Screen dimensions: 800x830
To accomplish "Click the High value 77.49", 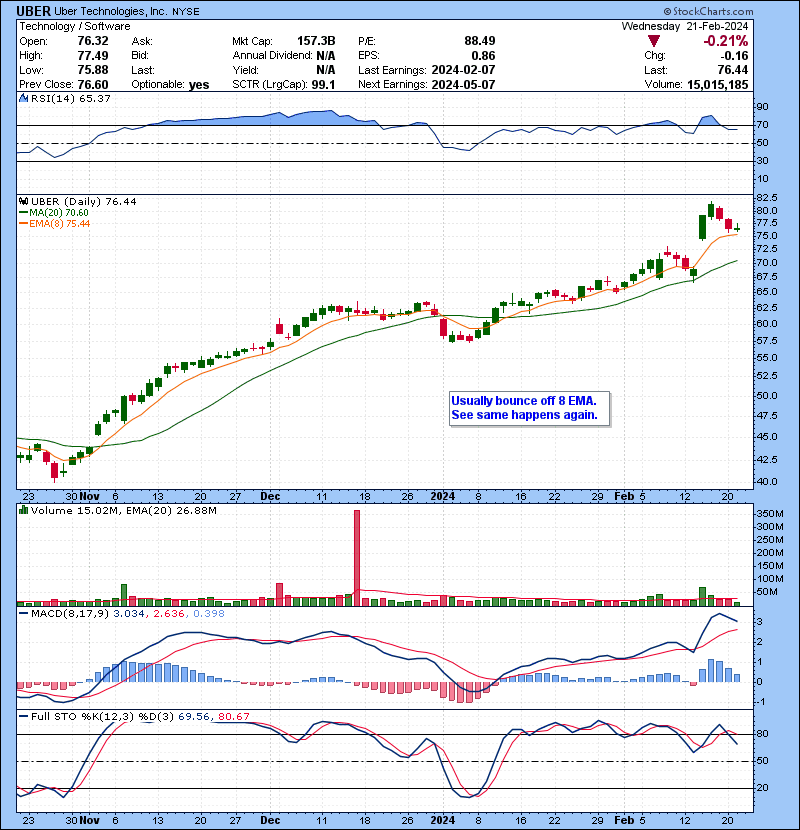I will (x=93, y=56).
